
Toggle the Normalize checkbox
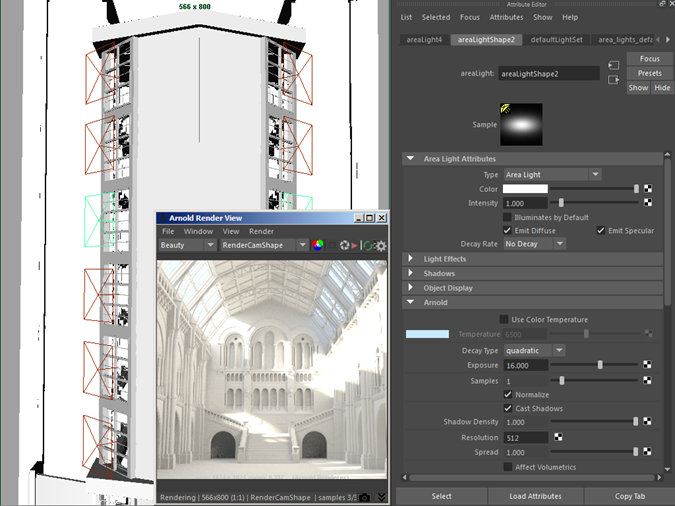508,394
